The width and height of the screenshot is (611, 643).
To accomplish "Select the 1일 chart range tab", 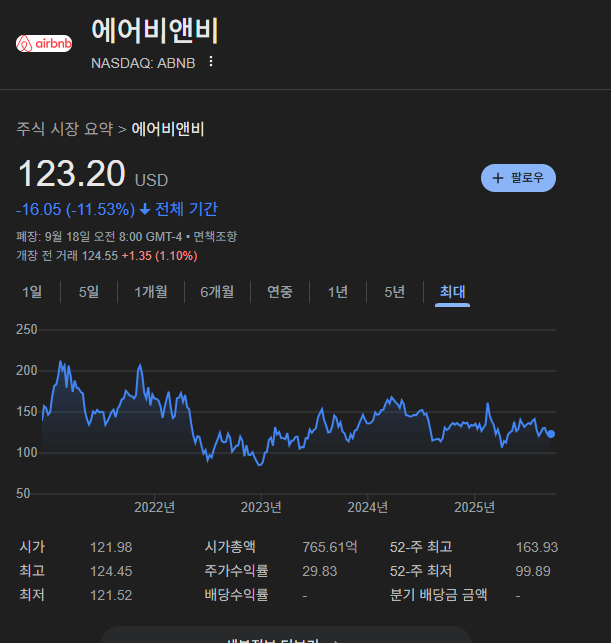I will [x=32, y=292].
